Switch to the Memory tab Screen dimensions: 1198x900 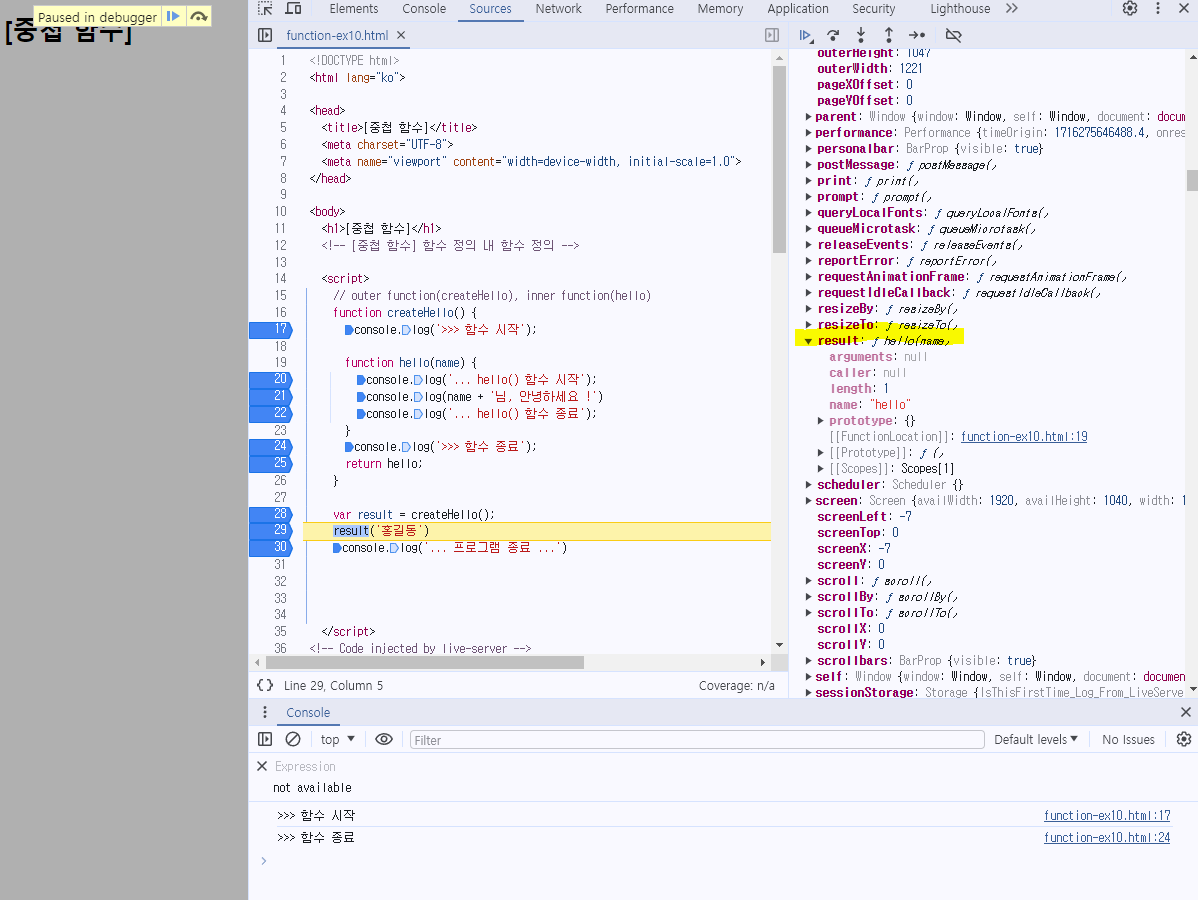(720, 8)
